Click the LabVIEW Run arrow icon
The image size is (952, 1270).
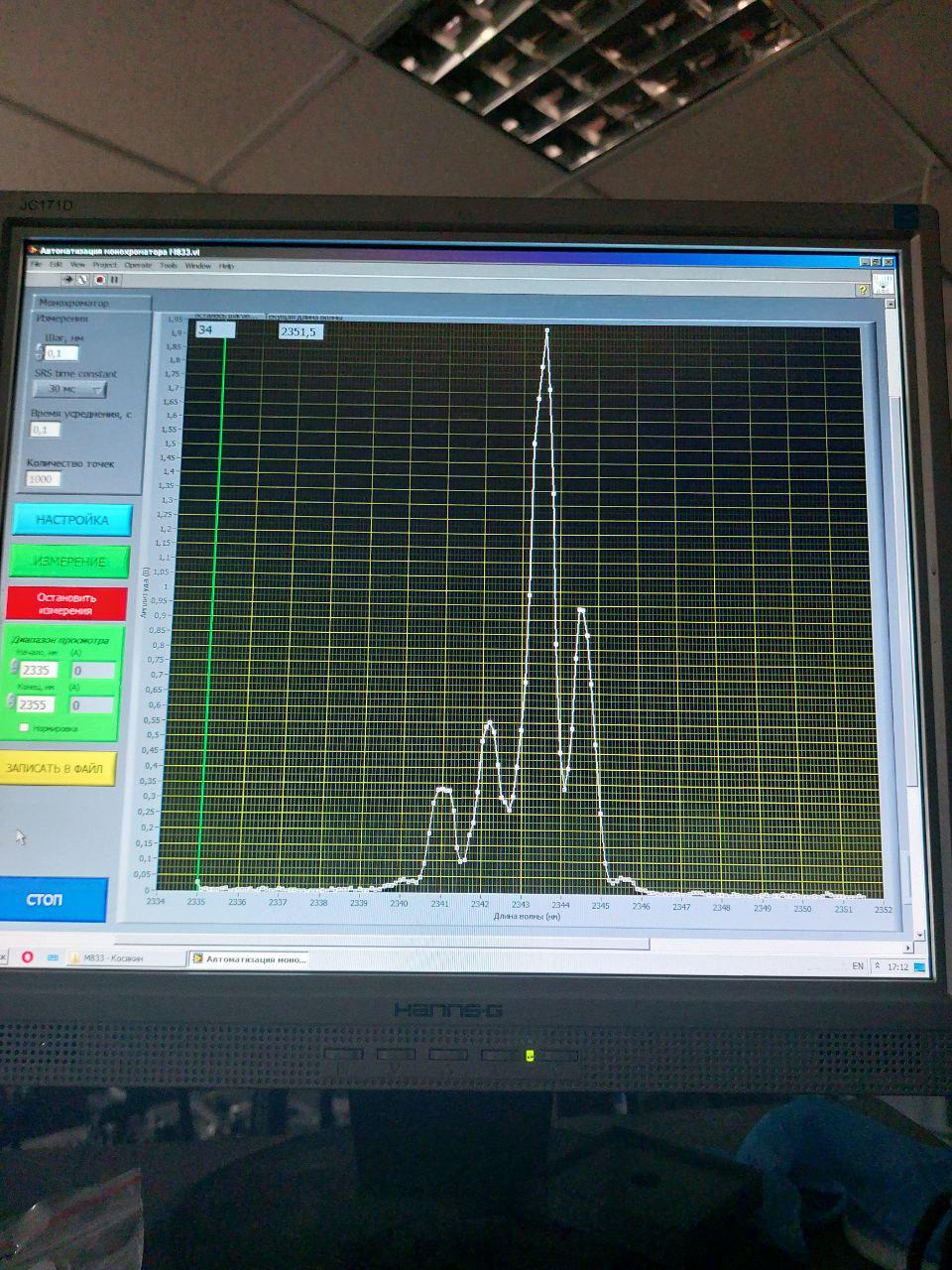tap(66, 280)
